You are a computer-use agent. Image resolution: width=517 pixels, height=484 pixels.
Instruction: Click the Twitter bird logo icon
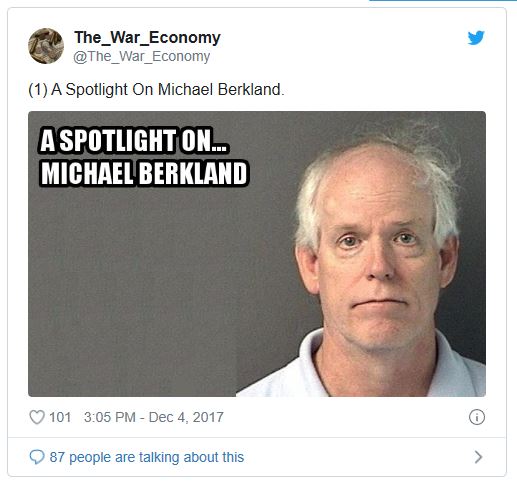coord(476,38)
